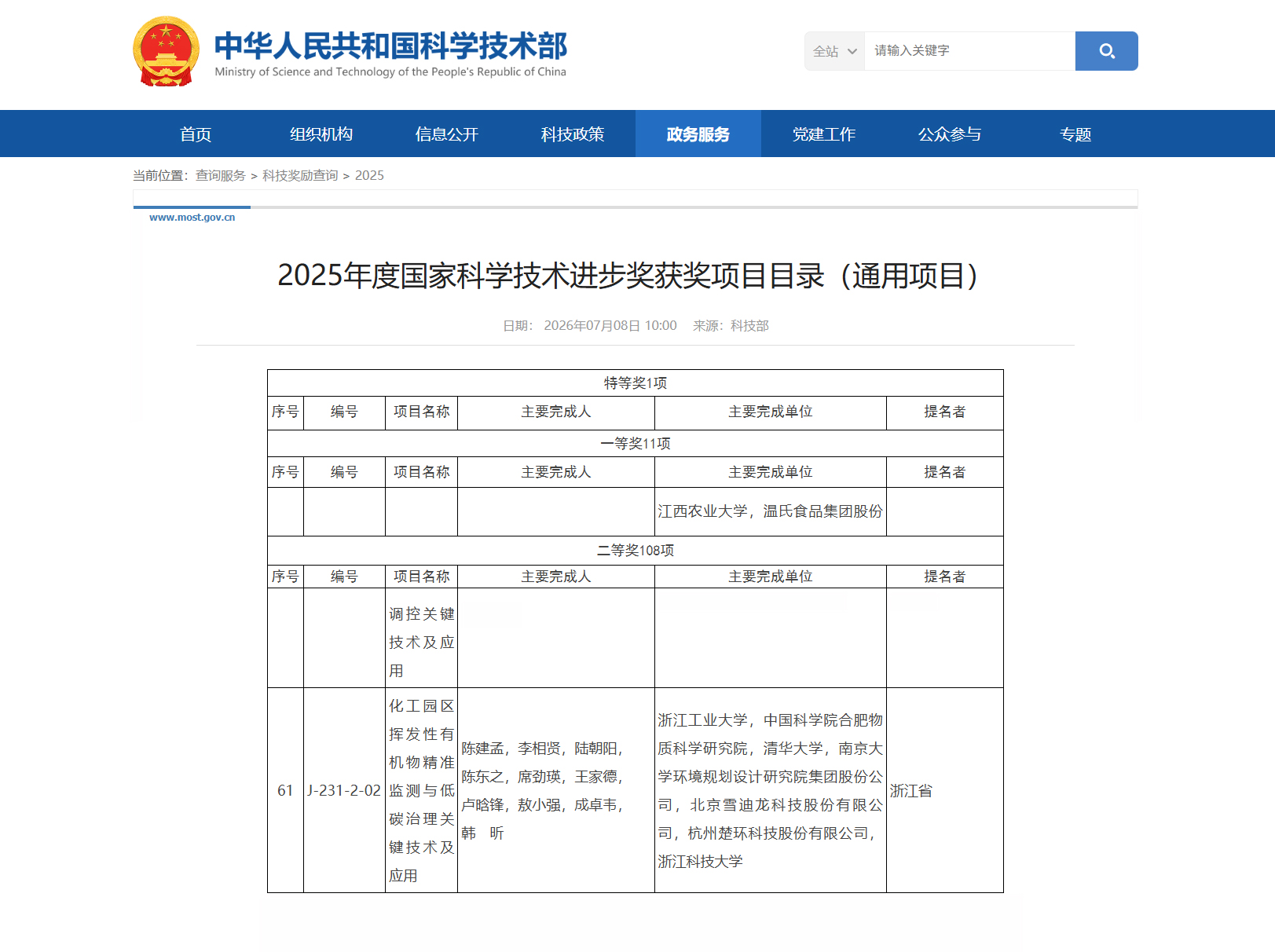Click the source text 来源：科技部
The width and height of the screenshot is (1275, 952).
[x=731, y=325]
